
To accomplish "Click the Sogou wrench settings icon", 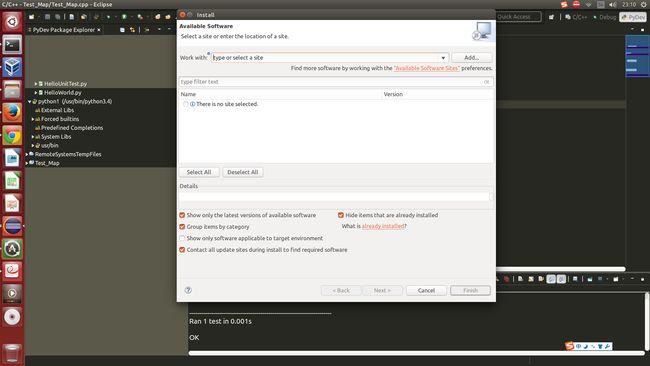I will pyautogui.click(x=608, y=346).
